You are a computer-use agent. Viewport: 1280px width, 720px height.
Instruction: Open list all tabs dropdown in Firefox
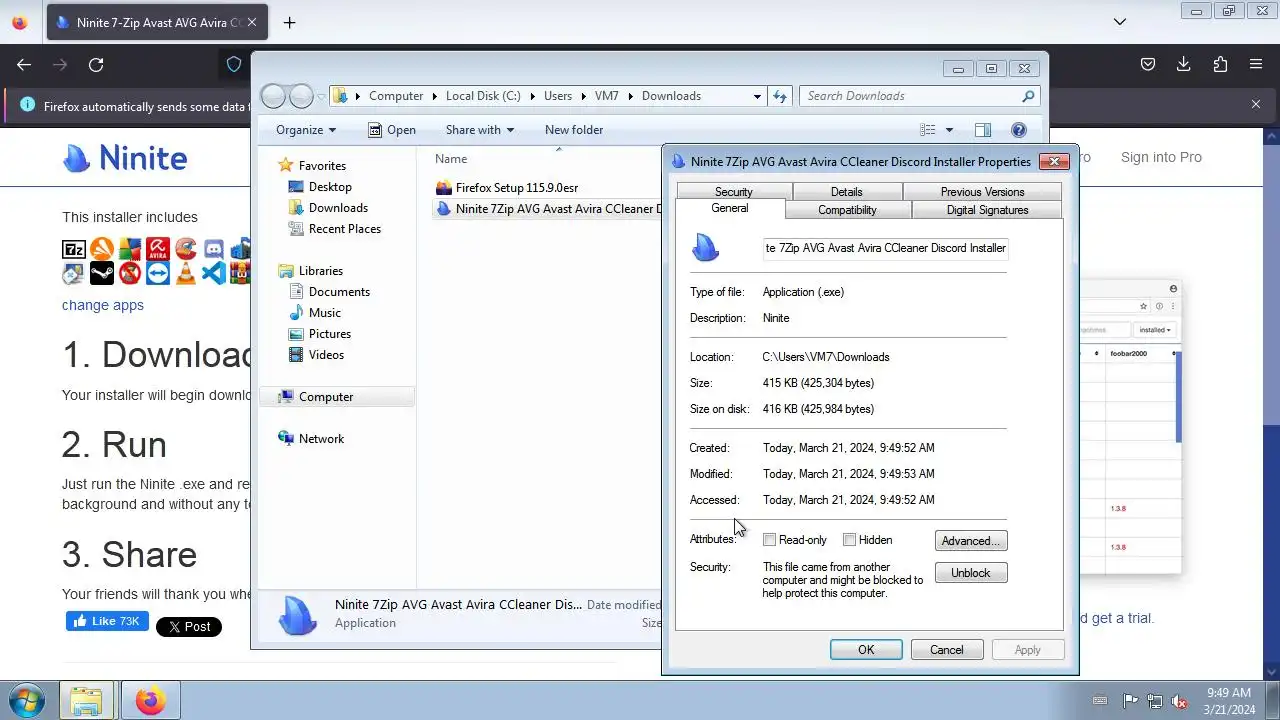[x=1120, y=21]
